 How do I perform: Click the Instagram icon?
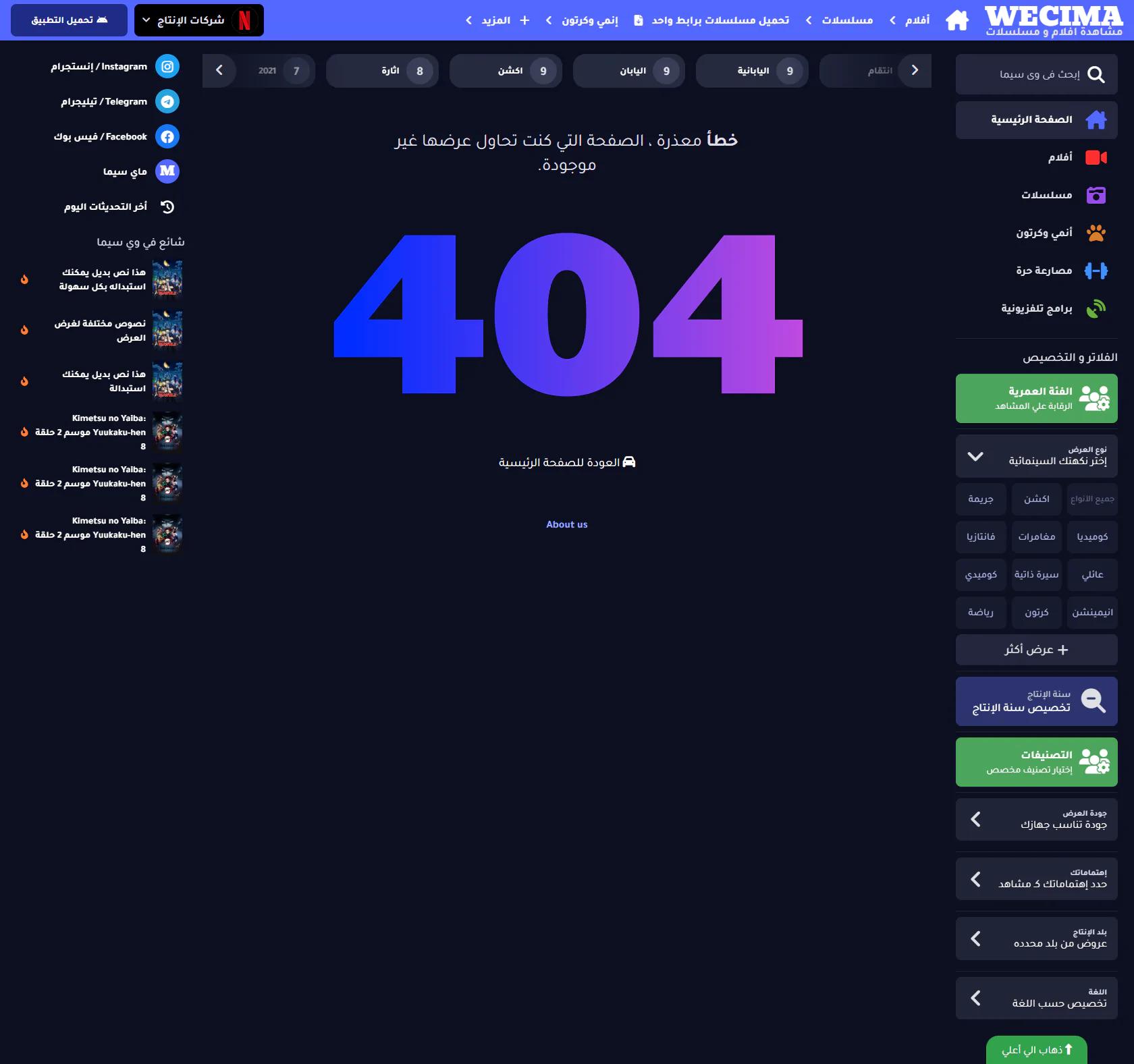[x=167, y=67]
